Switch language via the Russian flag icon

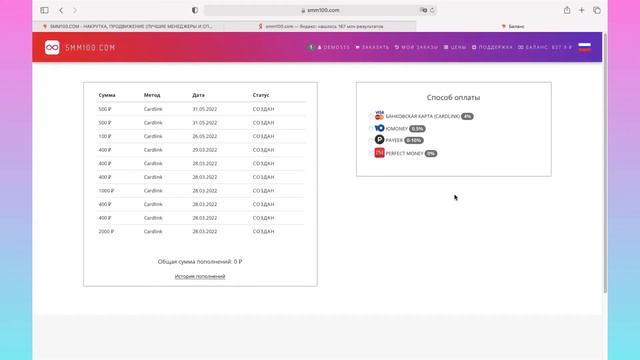584,47
